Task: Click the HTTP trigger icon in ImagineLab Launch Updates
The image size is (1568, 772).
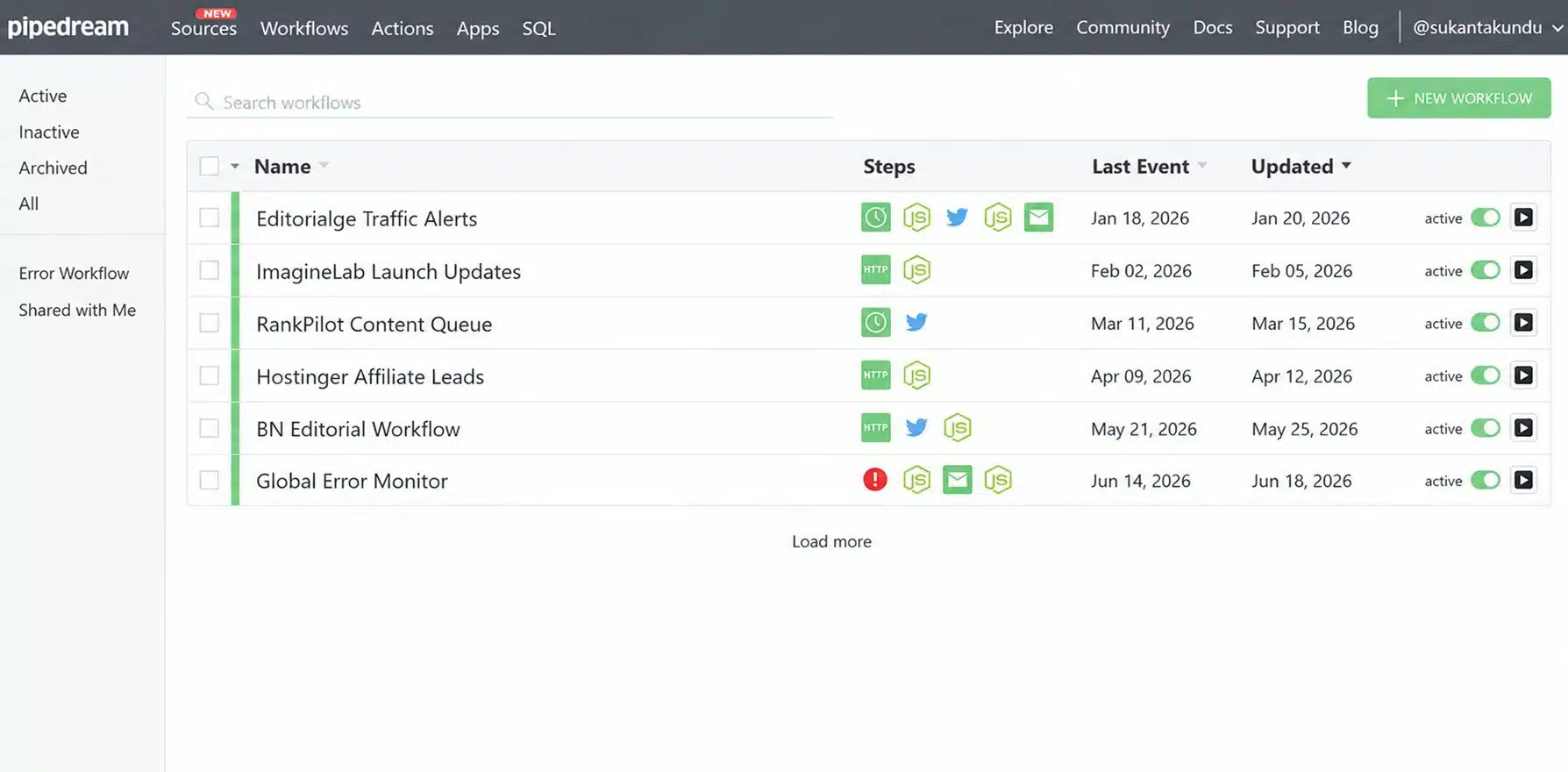Action: tap(875, 270)
